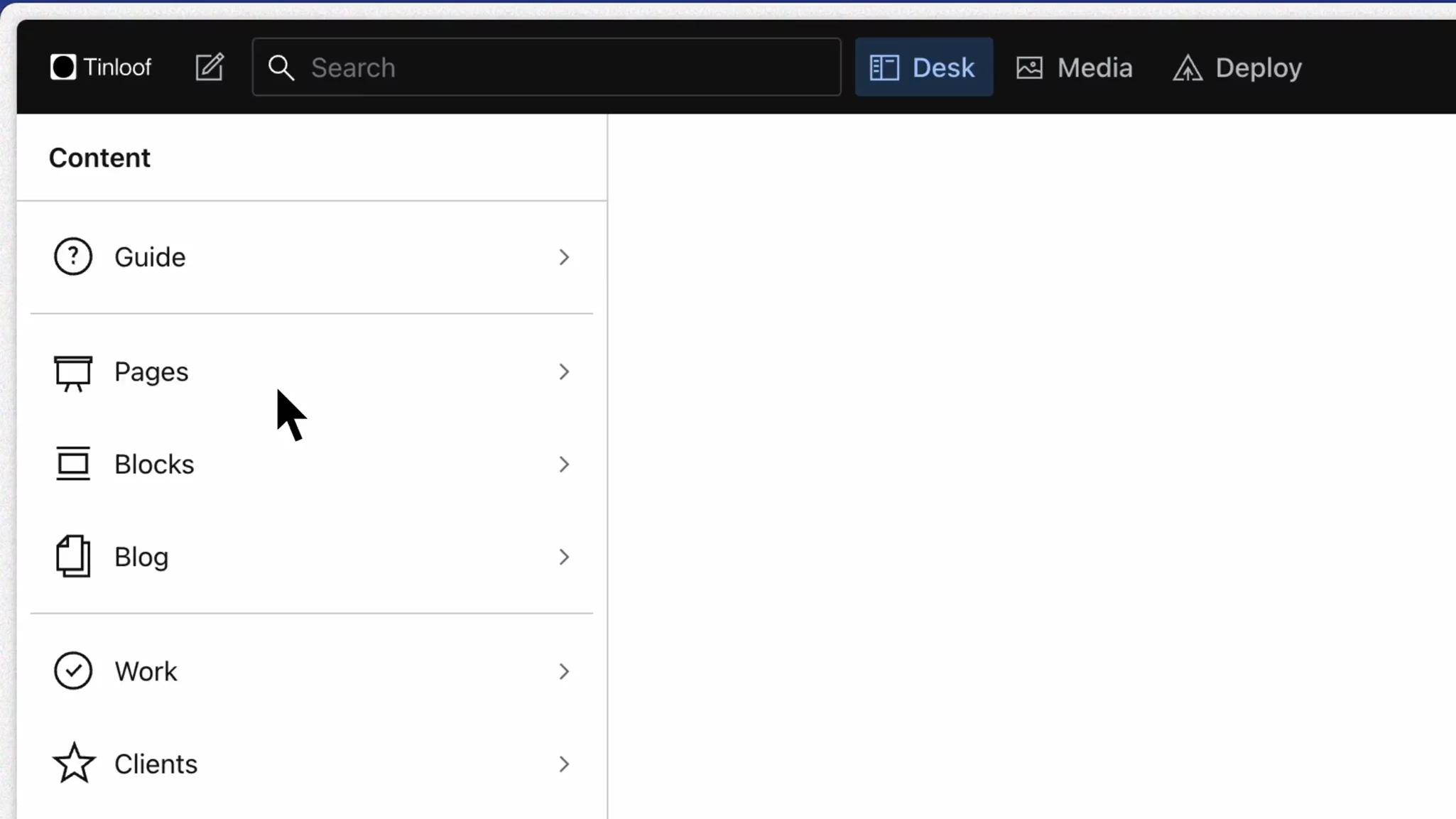1456x819 pixels.
Task: Click the Tinloof workspace name
Action: pos(117,67)
